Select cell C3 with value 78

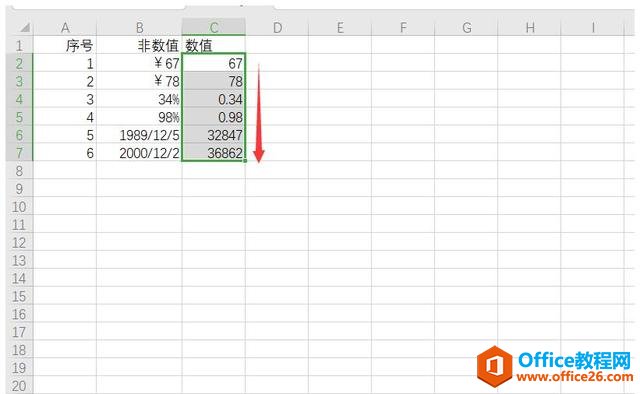click(x=213, y=81)
